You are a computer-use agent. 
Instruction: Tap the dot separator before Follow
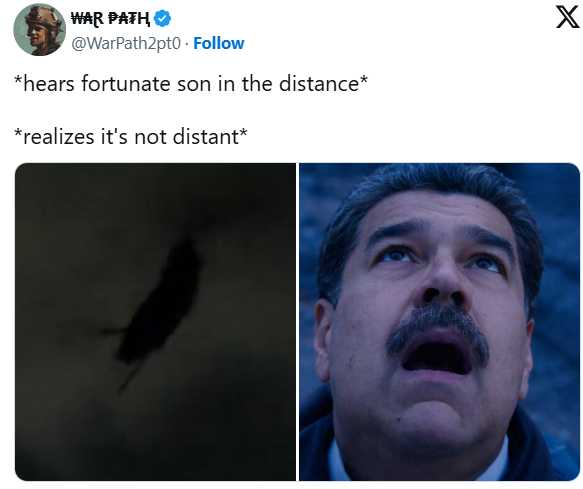click(x=187, y=44)
